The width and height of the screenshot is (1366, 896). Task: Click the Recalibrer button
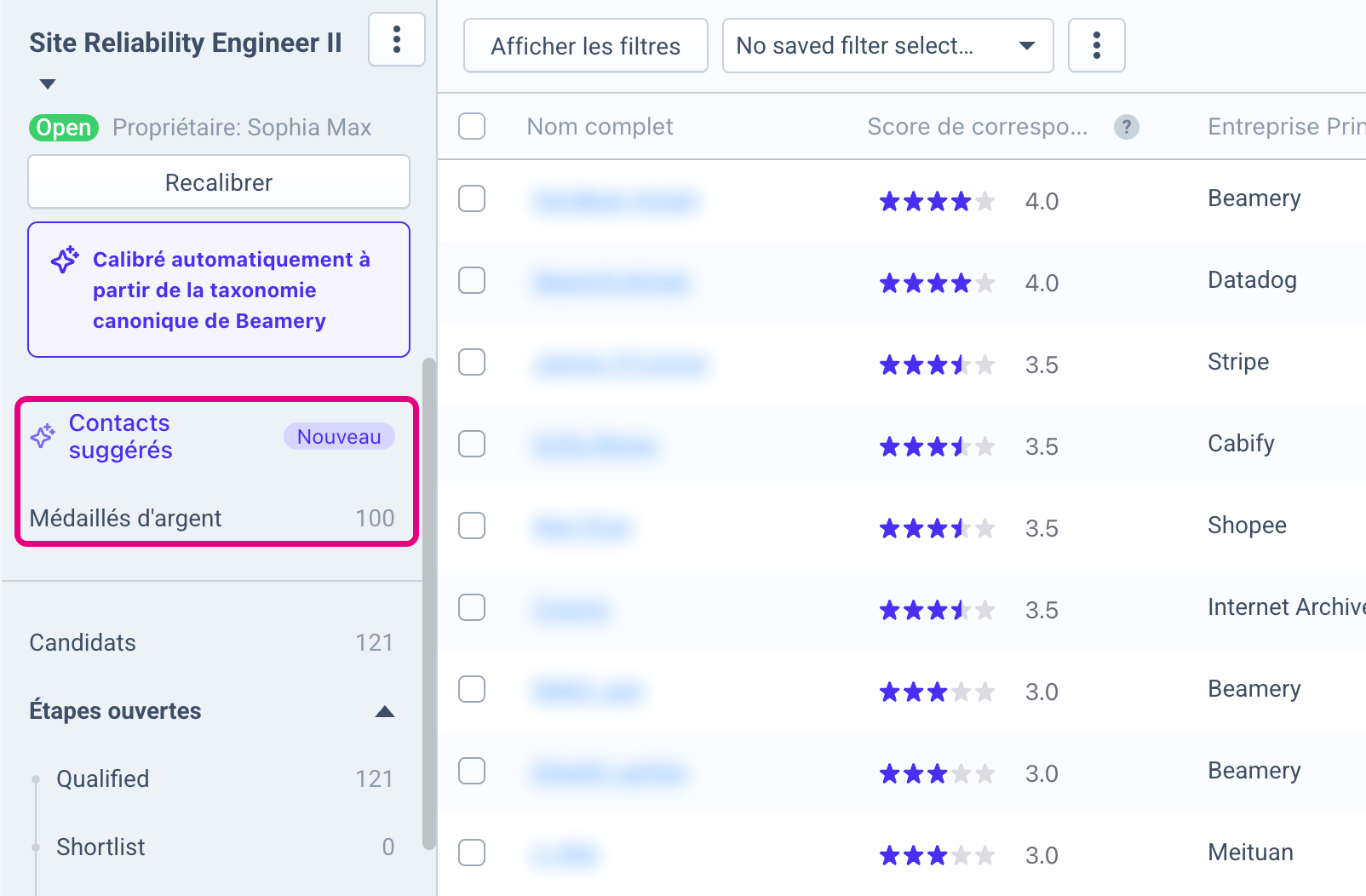[x=219, y=182]
